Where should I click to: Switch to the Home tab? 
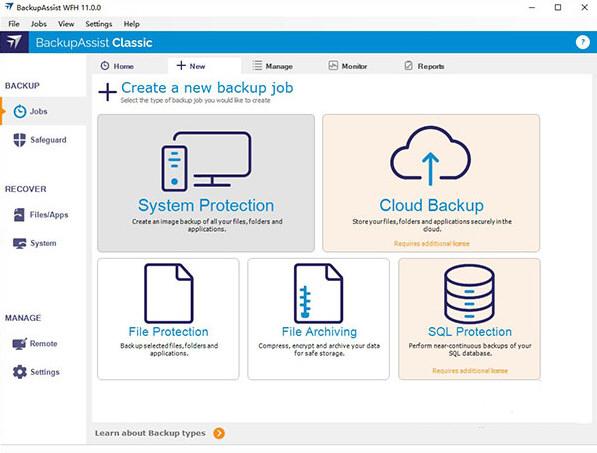[117, 66]
